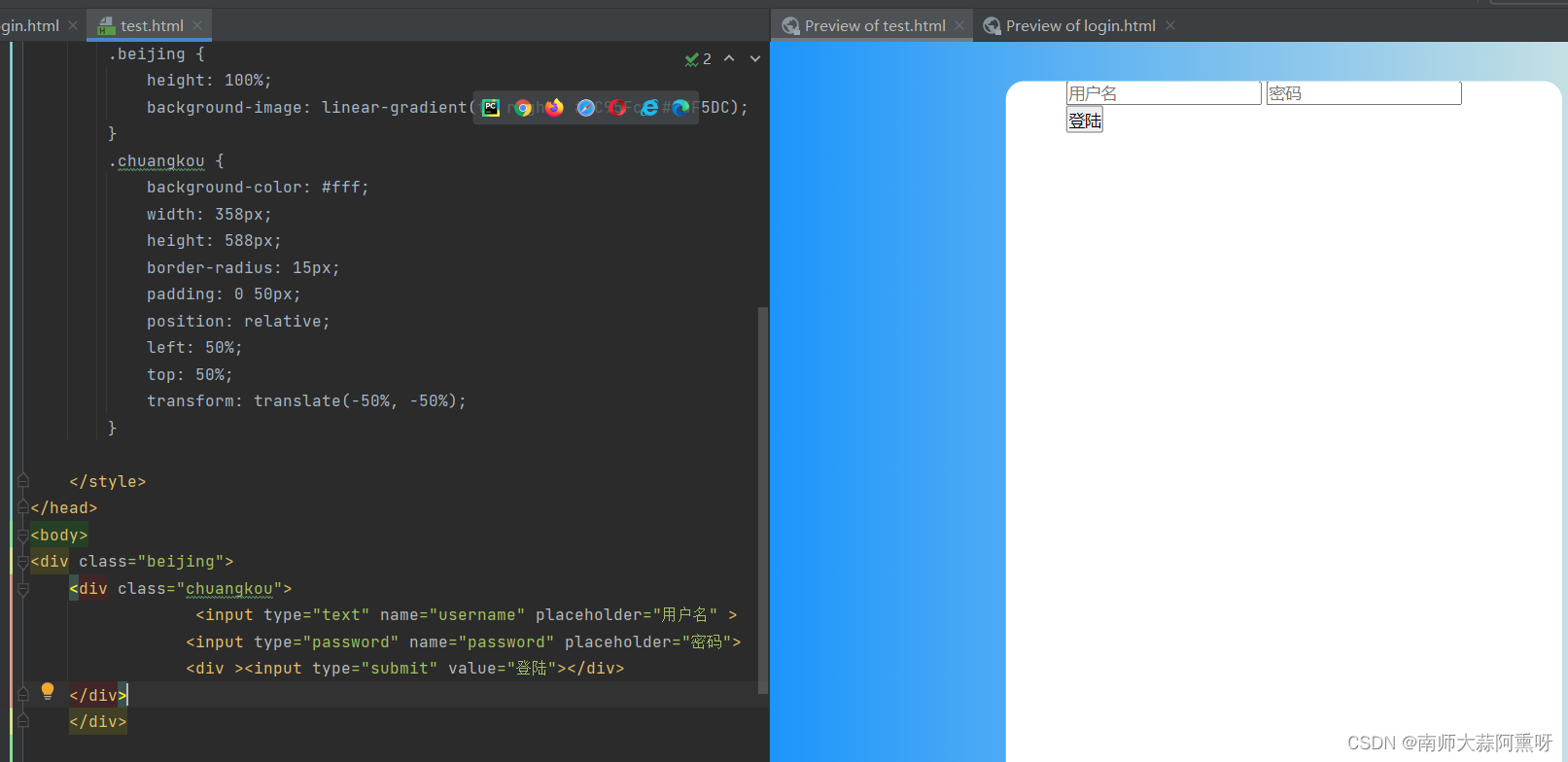Open preview in PyCharm built-in browser
This screenshot has width=1568, height=762.
(x=491, y=108)
